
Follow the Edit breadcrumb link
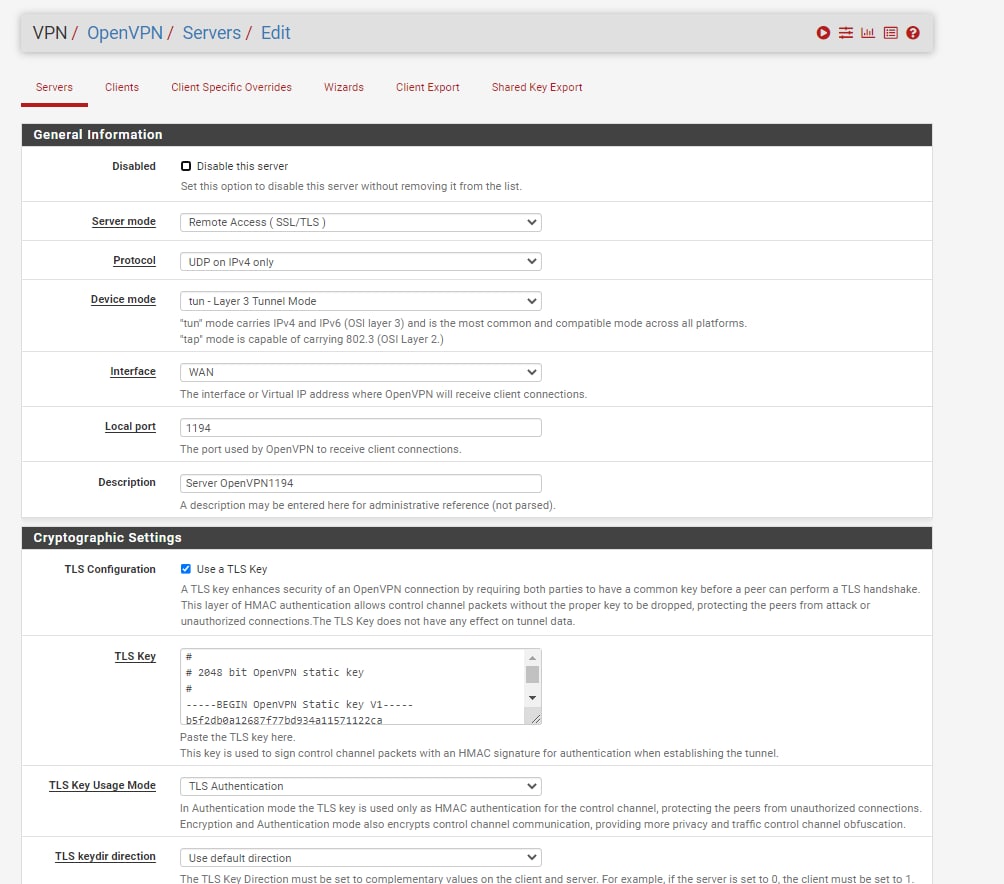click(x=275, y=33)
